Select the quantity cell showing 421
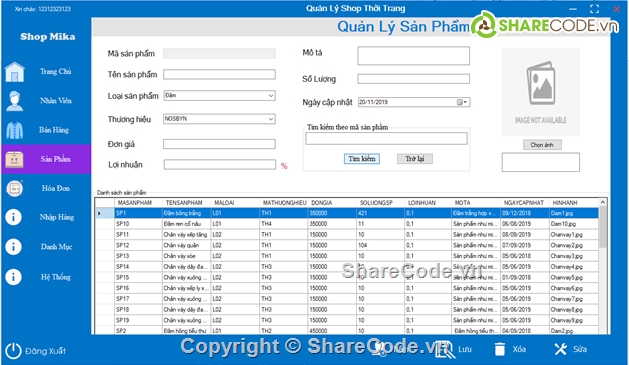The width and height of the screenshot is (629, 365). (381, 213)
